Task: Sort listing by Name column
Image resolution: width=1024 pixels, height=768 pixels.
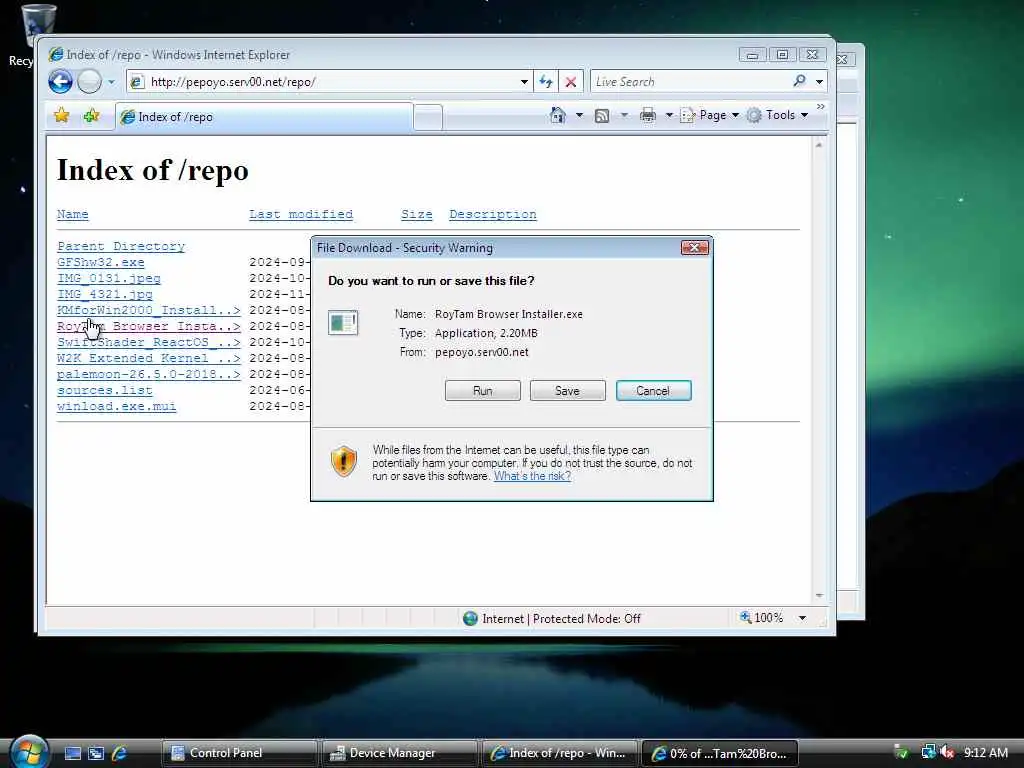Action: [72, 214]
